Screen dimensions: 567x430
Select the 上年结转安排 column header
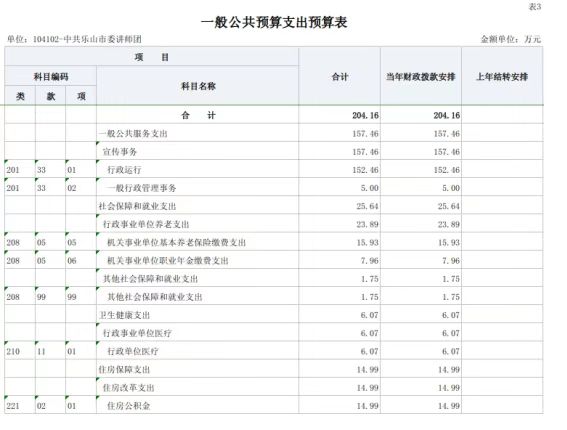[x=502, y=77]
